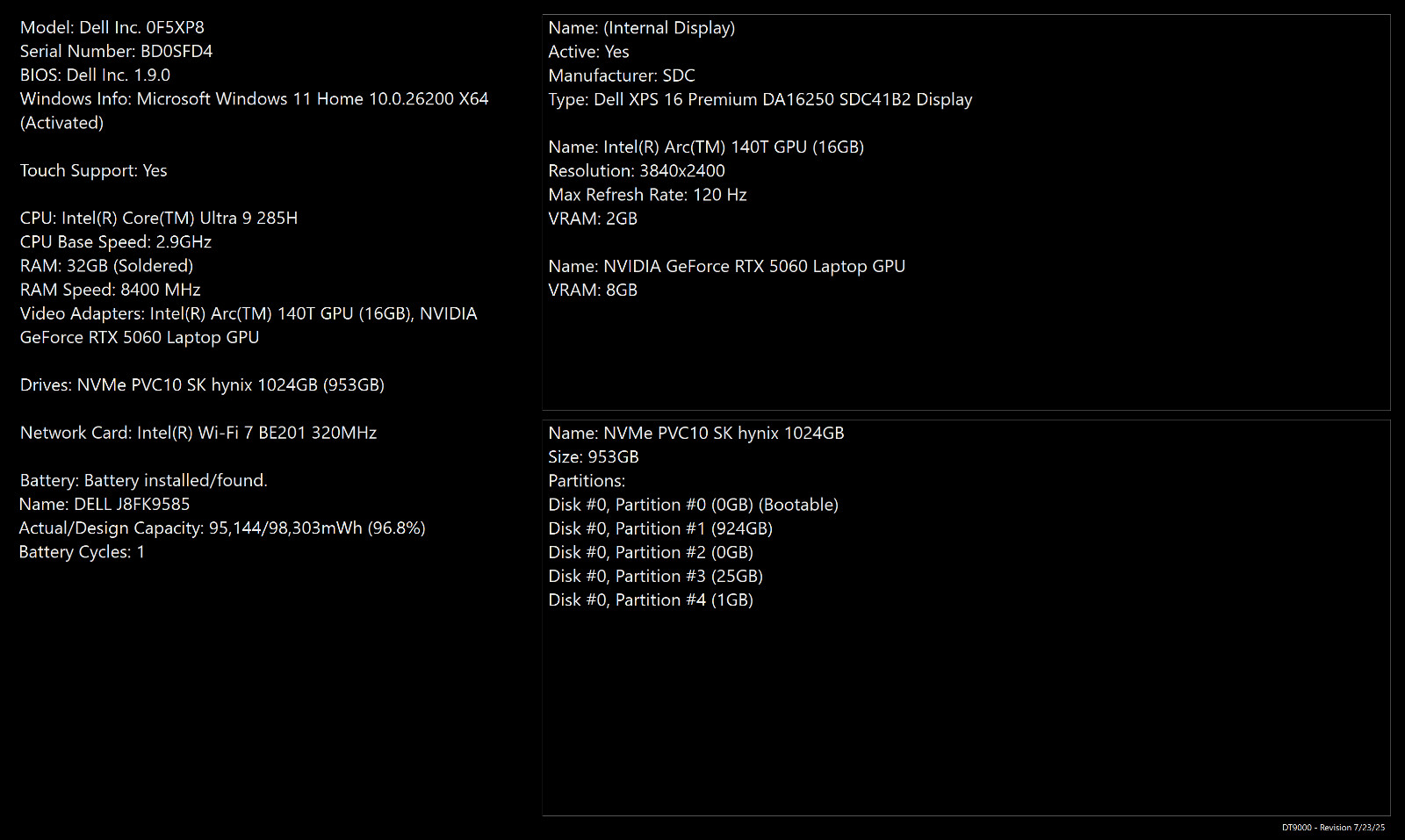This screenshot has height=840, width=1405.
Task: Click the Internal Display name entry
Action: click(642, 27)
